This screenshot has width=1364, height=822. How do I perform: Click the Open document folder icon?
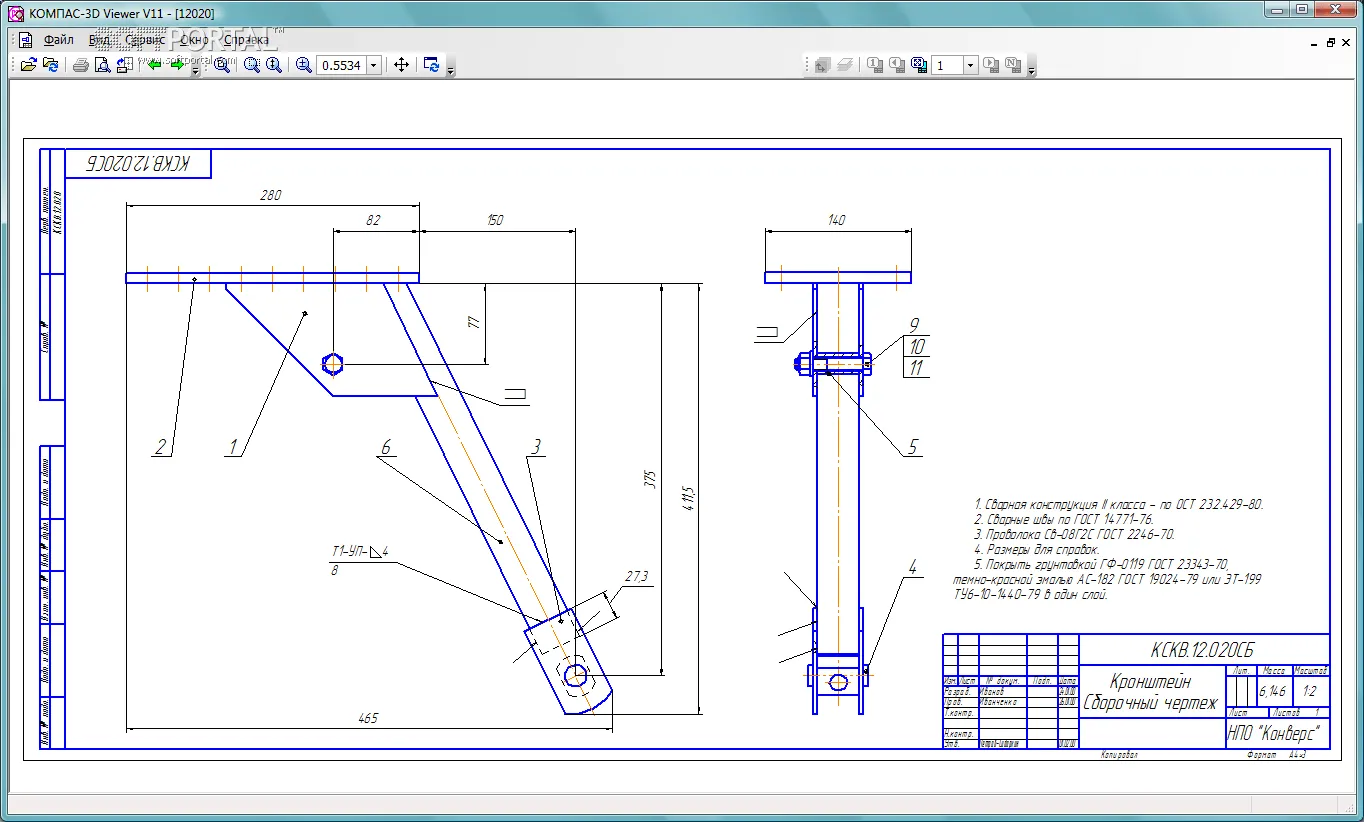(x=29, y=65)
